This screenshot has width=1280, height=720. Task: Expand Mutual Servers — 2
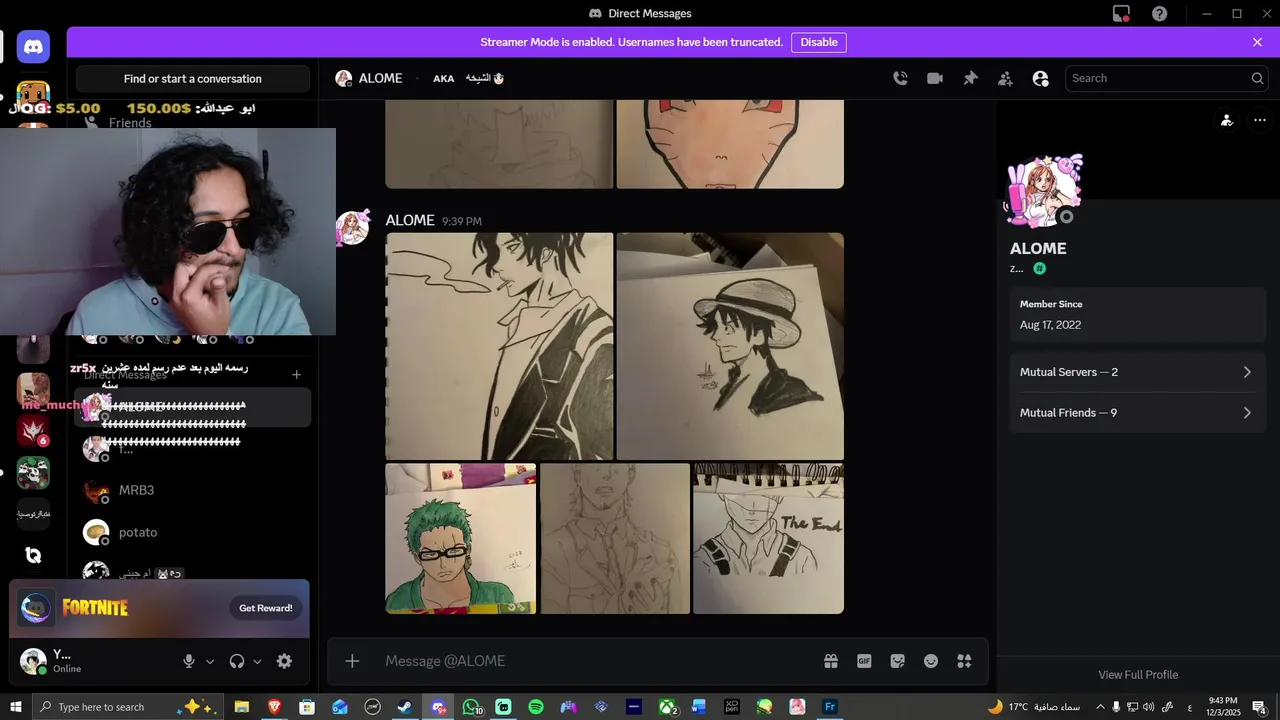point(1137,372)
